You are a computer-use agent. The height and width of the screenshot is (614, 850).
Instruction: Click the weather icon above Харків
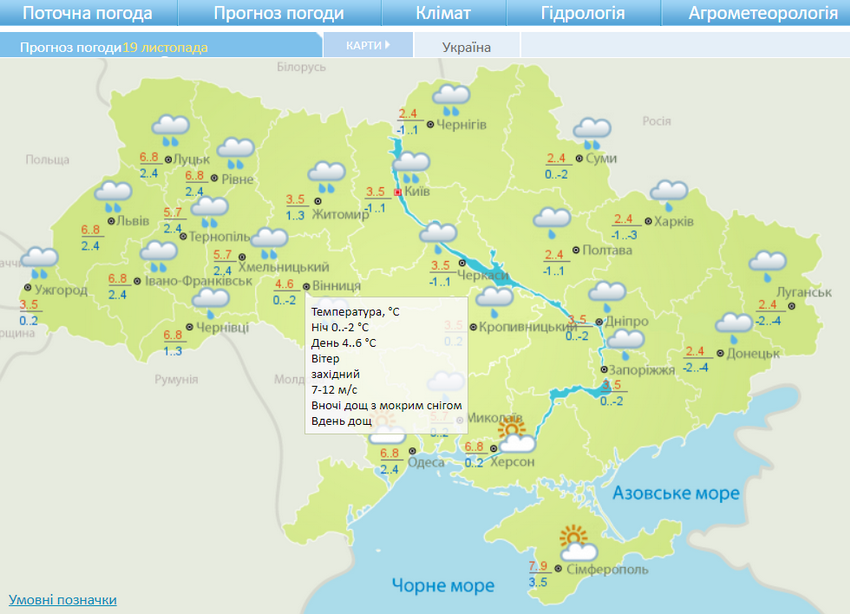(x=668, y=193)
